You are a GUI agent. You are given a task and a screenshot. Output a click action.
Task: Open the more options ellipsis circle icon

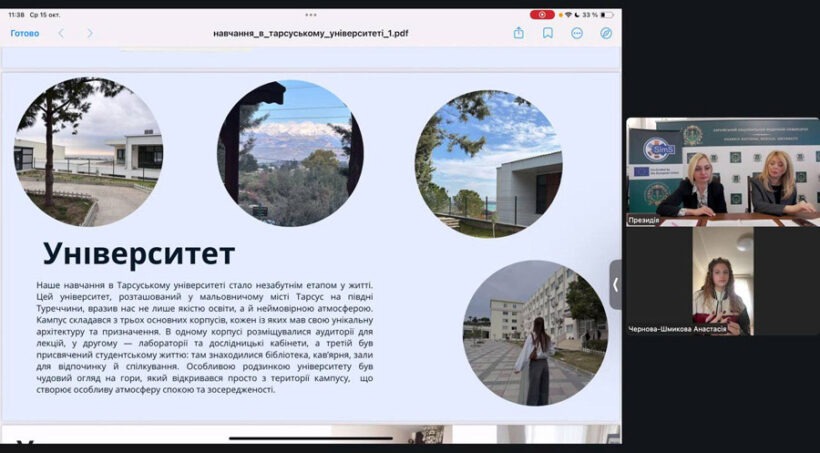[x=577, y=33]
